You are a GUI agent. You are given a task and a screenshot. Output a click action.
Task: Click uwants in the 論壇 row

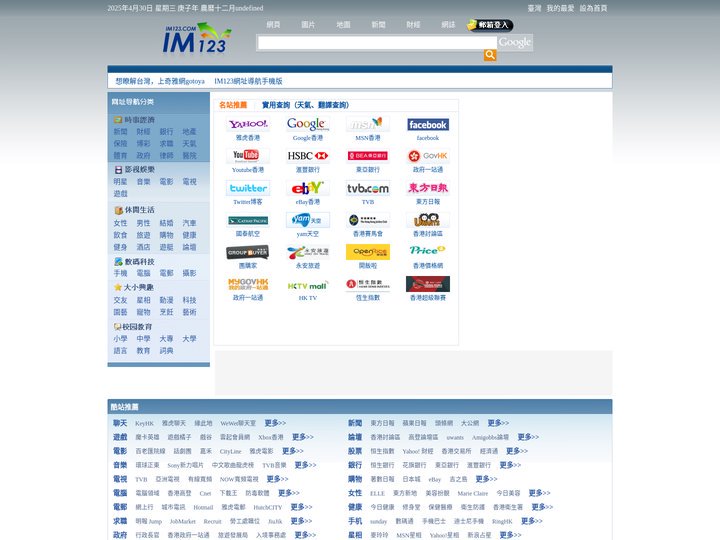(455, 437)
